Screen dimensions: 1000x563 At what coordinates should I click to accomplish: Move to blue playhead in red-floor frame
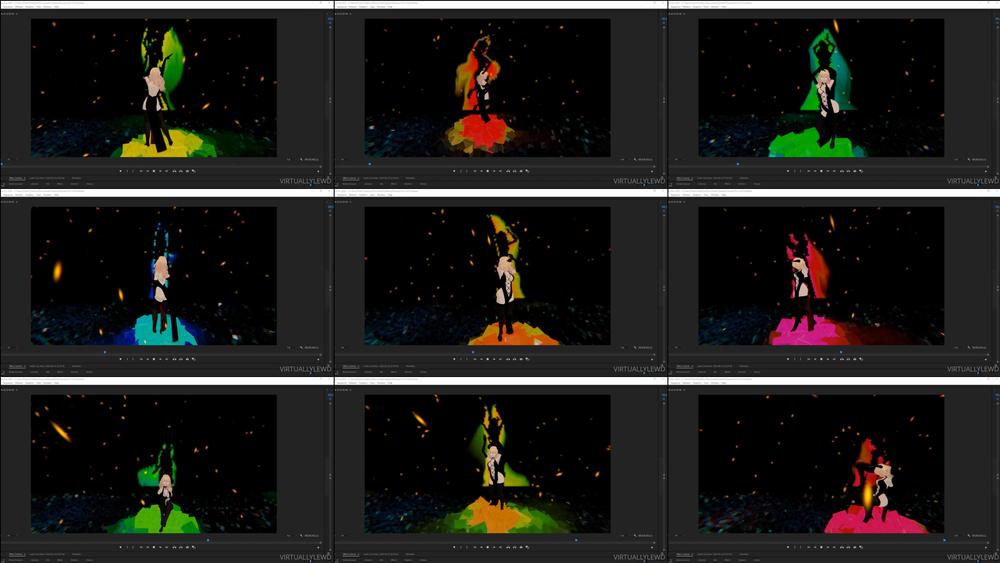[369, 164]
